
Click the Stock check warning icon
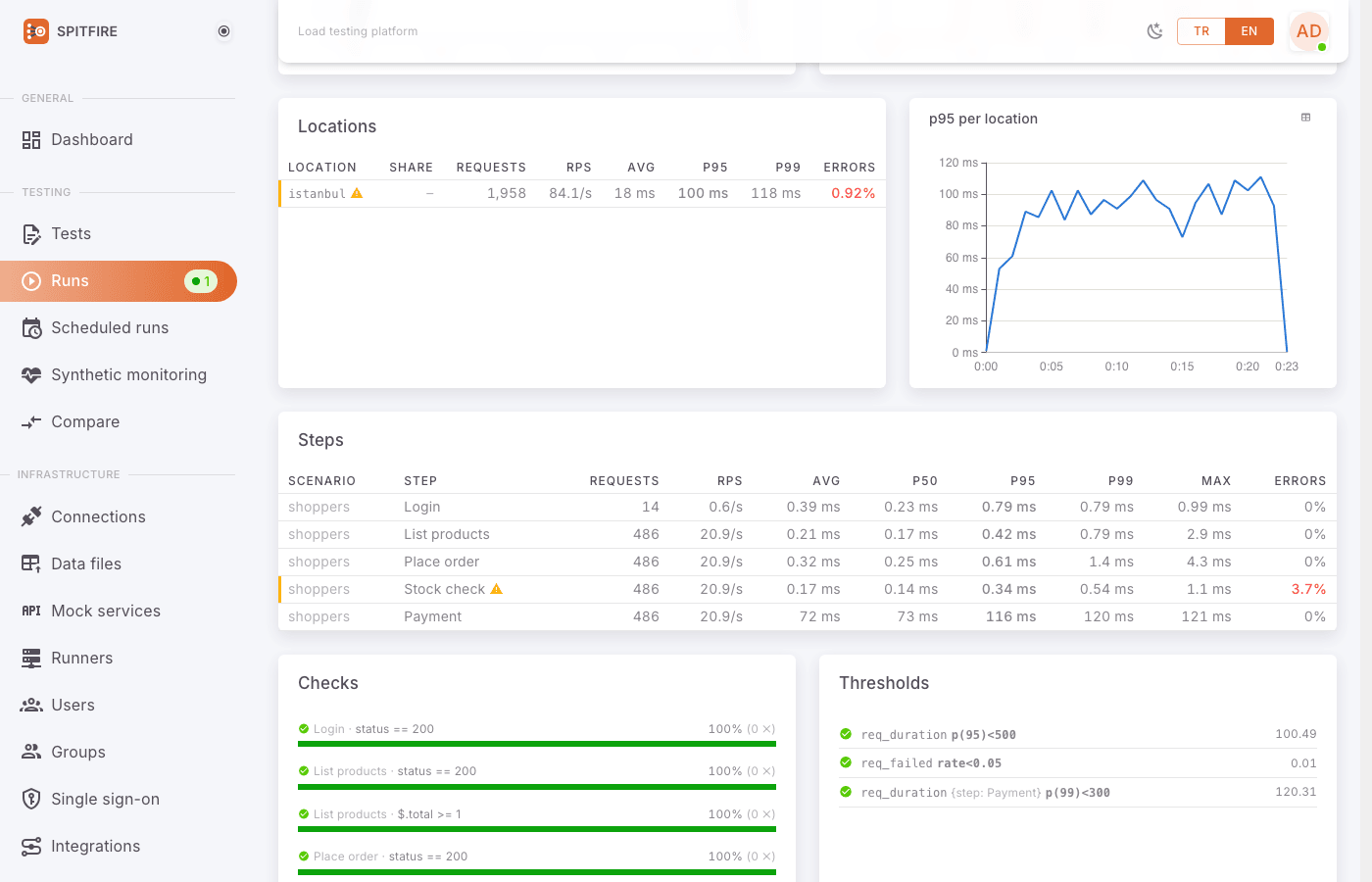pyautogui.click(x=496, y=589)
